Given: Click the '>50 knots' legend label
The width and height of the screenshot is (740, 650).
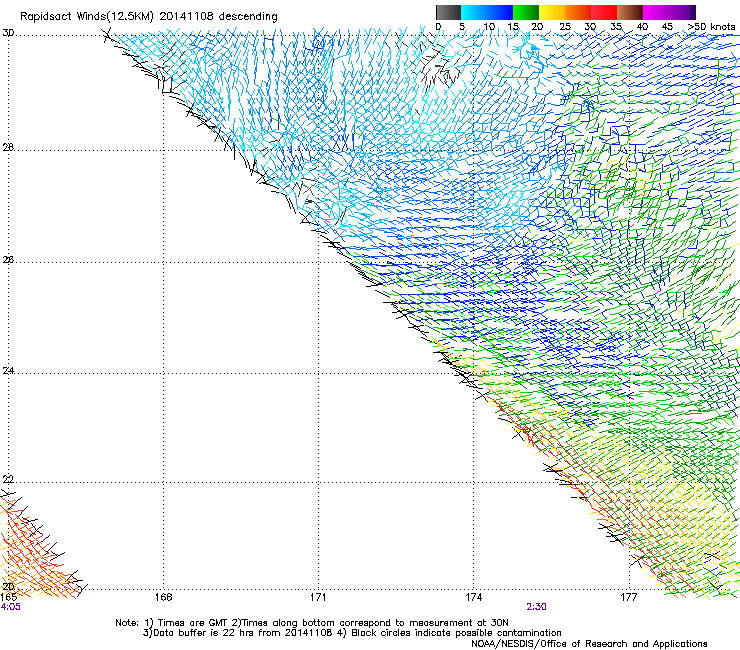Looking at the screenshot, I should tap(711, 26).
